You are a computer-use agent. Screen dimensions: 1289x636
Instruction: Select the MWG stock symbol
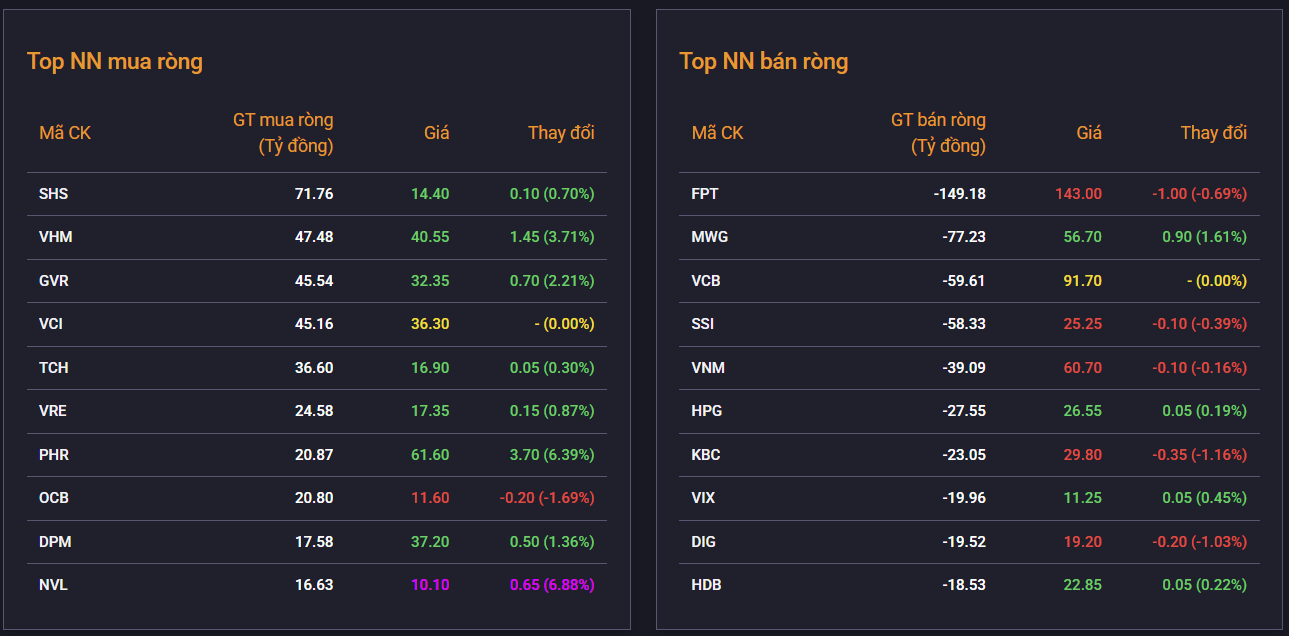click(x=710, y=237)
